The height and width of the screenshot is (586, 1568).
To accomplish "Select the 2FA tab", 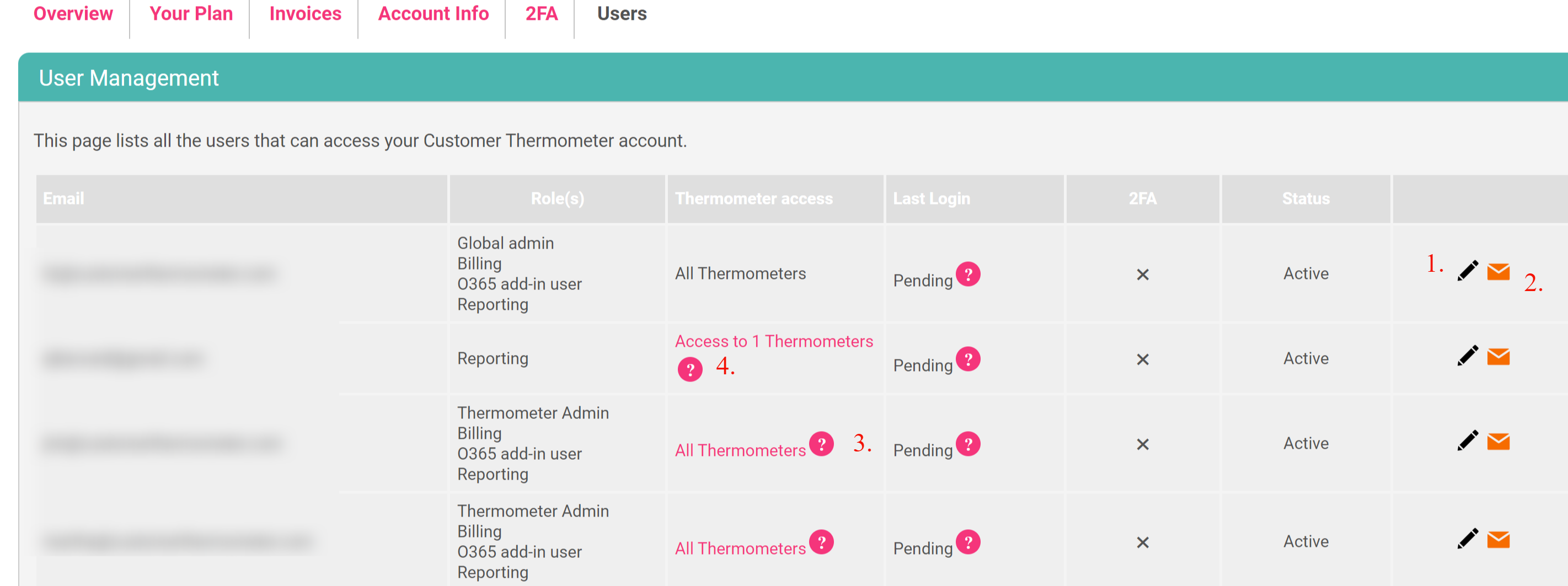I will [541, 13].
